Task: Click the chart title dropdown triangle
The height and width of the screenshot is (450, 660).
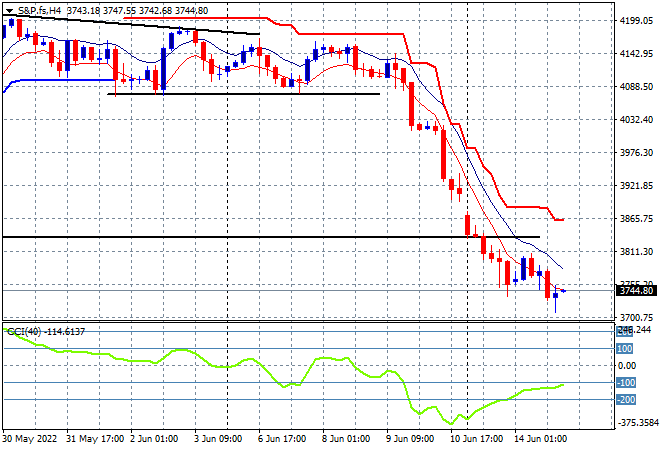Action: [9, 11]
